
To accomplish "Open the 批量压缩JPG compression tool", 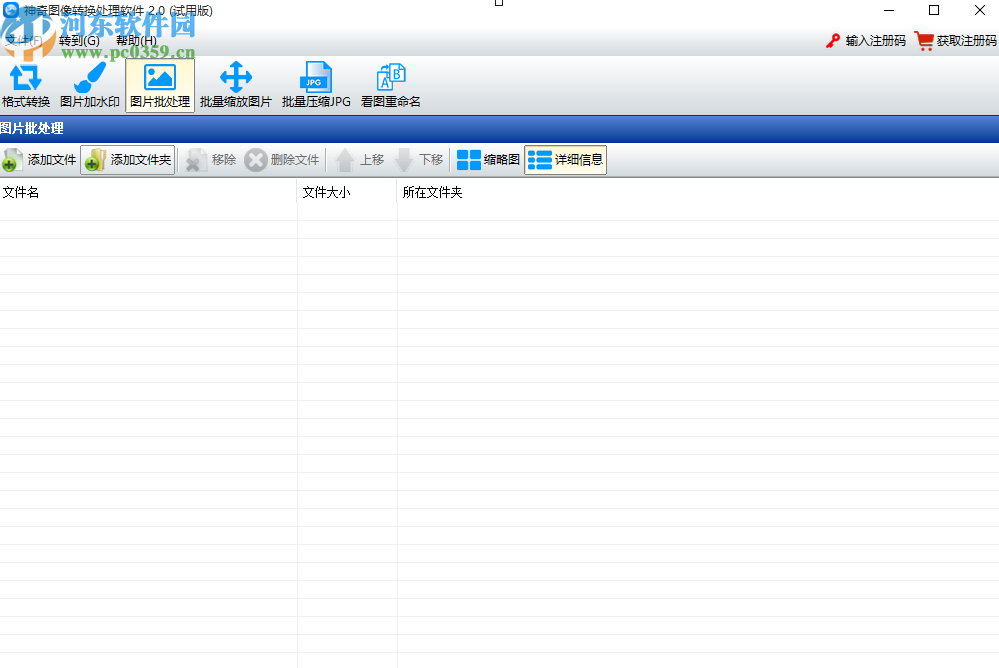I will pos(316,85).
